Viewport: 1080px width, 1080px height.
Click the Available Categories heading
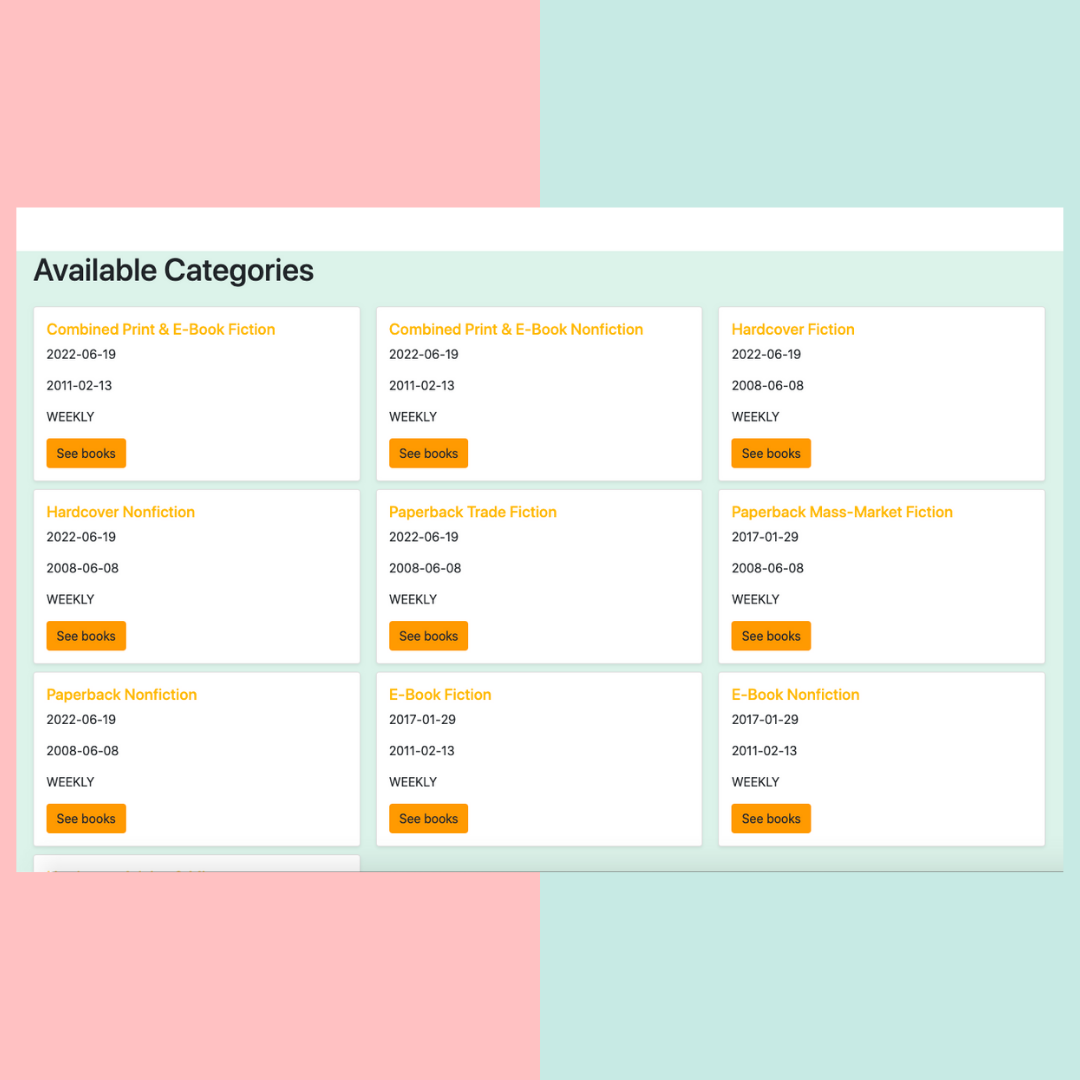[173, 270]
